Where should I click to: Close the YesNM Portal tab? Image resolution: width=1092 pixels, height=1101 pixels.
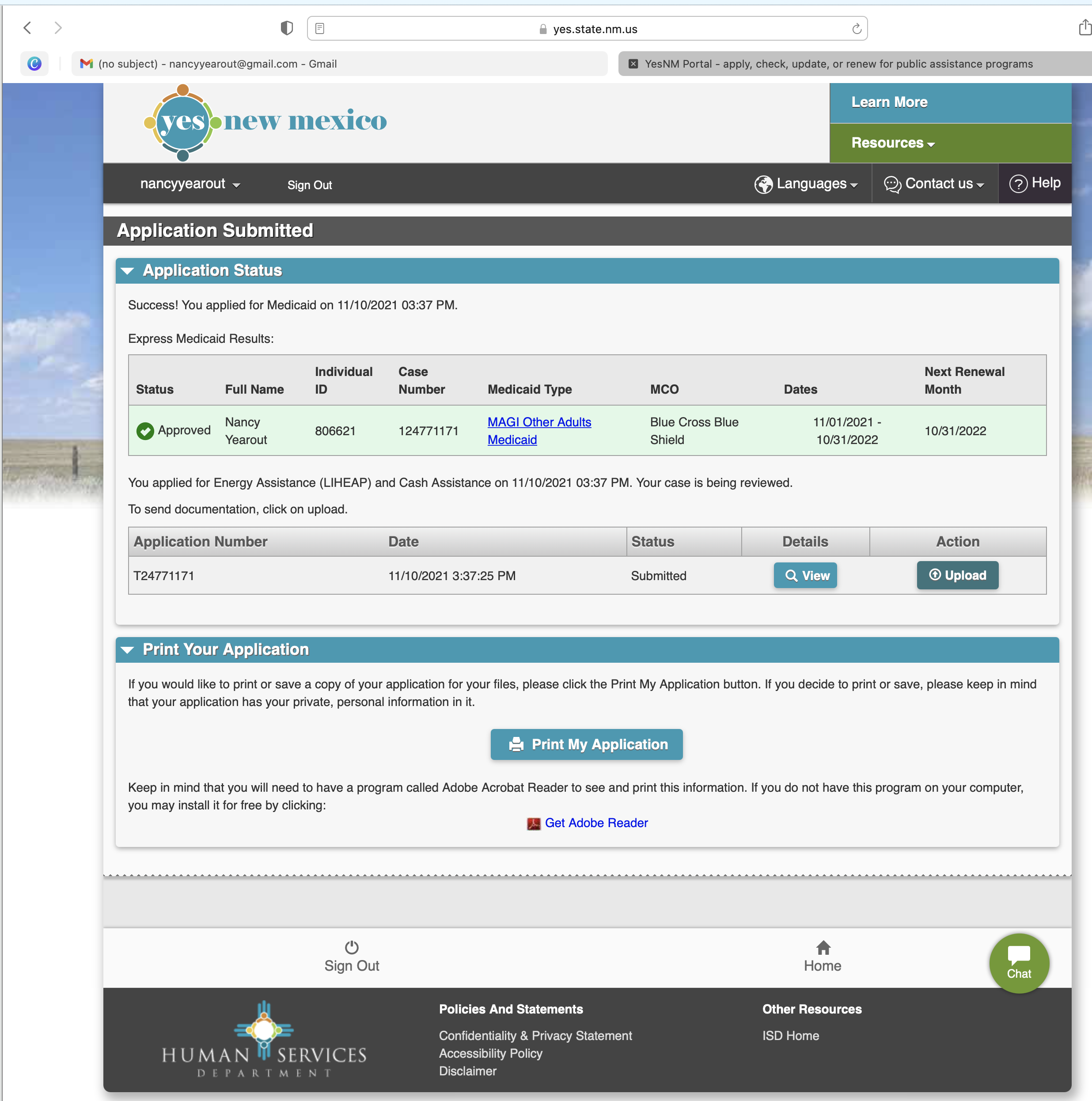[633, 64]
